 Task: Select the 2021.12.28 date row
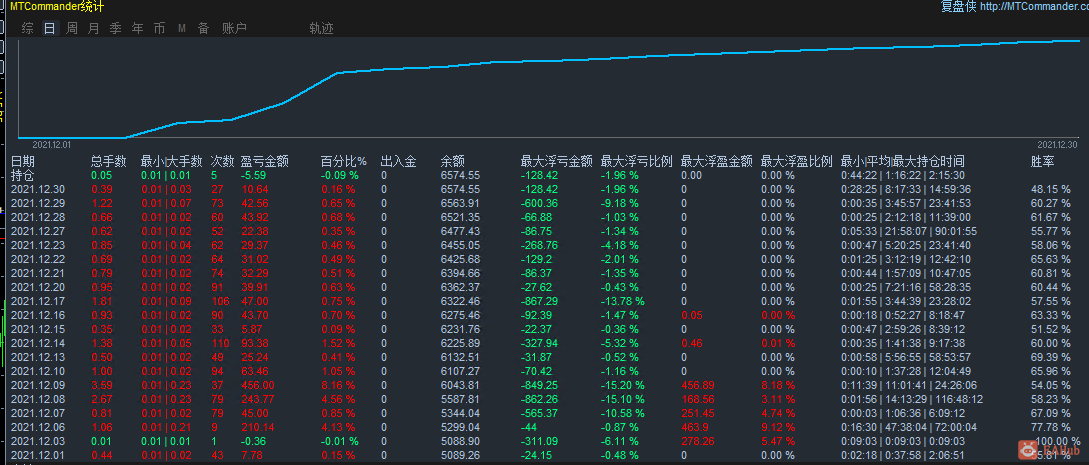point(38,217)
